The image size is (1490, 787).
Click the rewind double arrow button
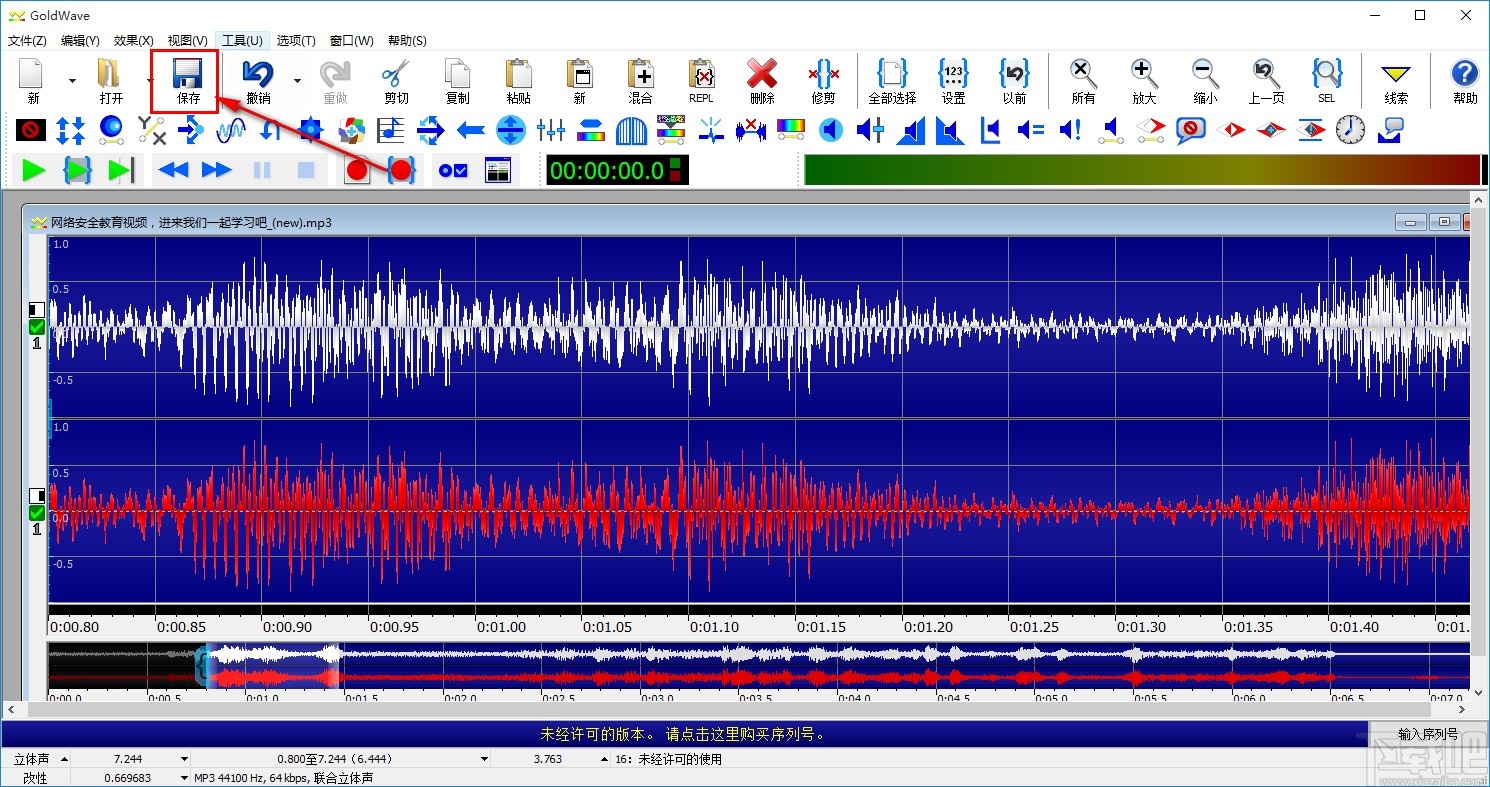tap(174, 171)
